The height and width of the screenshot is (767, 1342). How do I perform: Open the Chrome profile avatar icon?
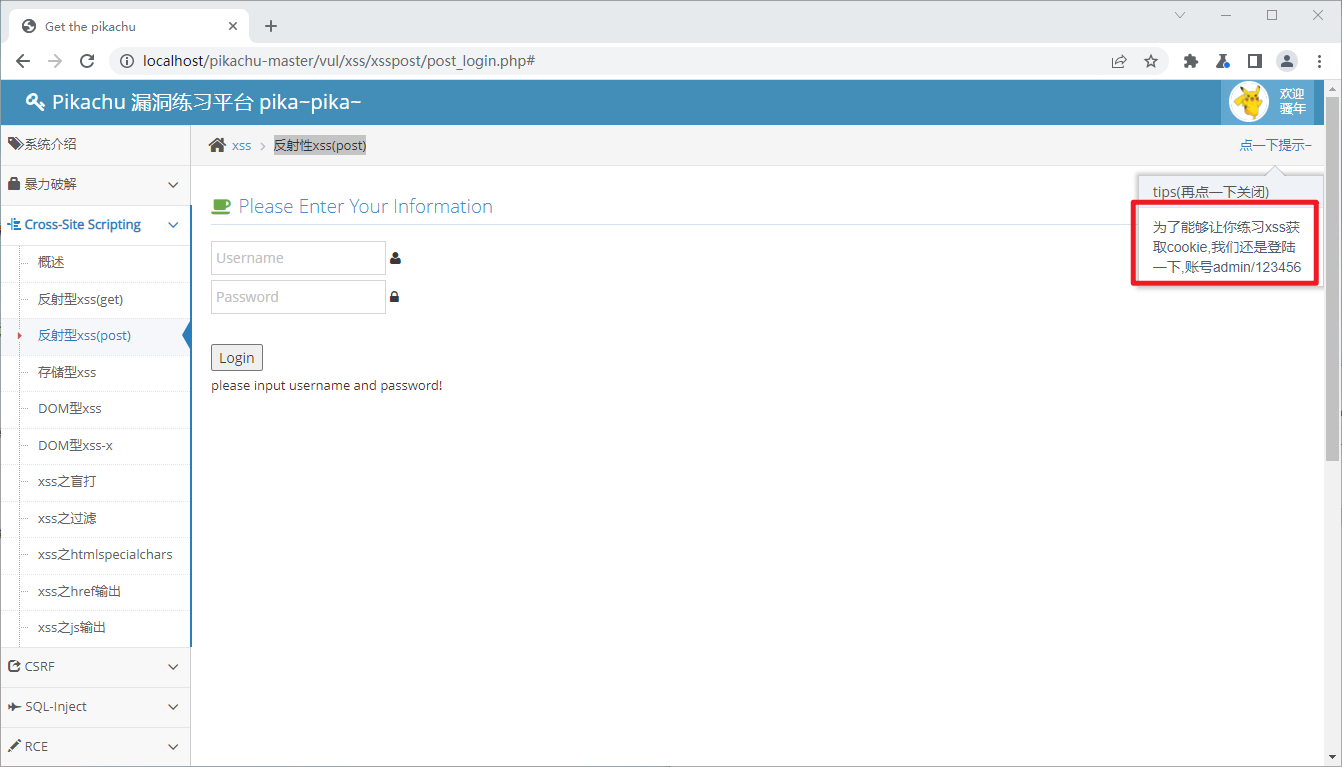1286,61
